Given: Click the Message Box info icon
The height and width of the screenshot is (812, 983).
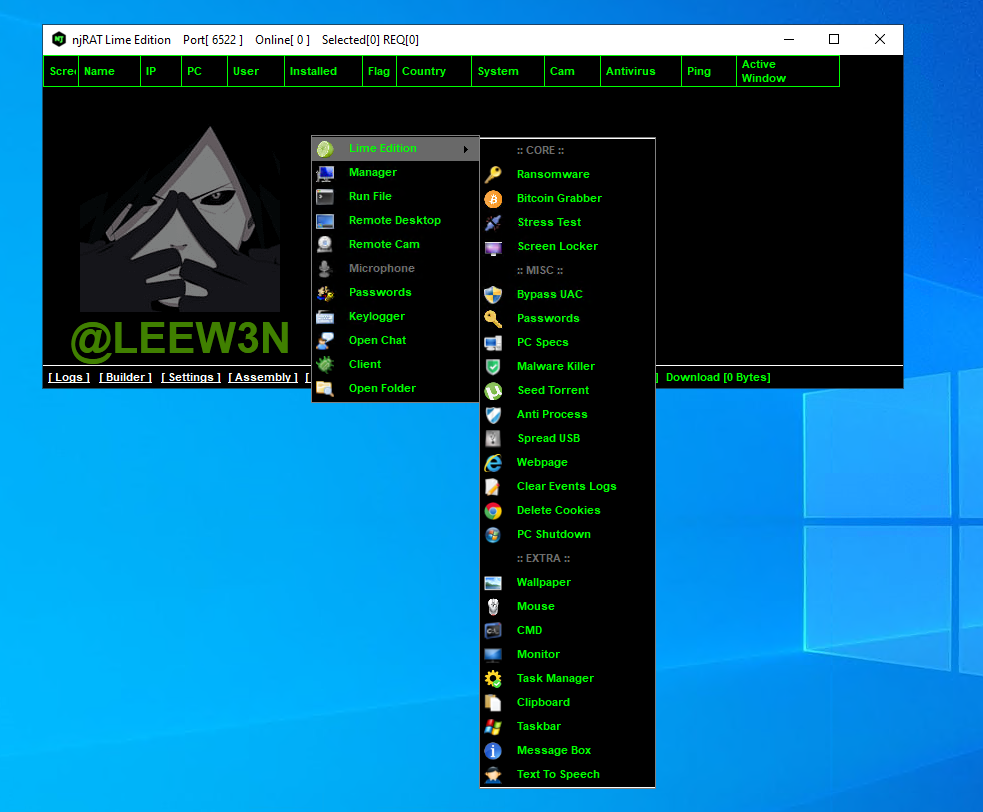Looking at the screenshot, I should click(x=493, y=750).
